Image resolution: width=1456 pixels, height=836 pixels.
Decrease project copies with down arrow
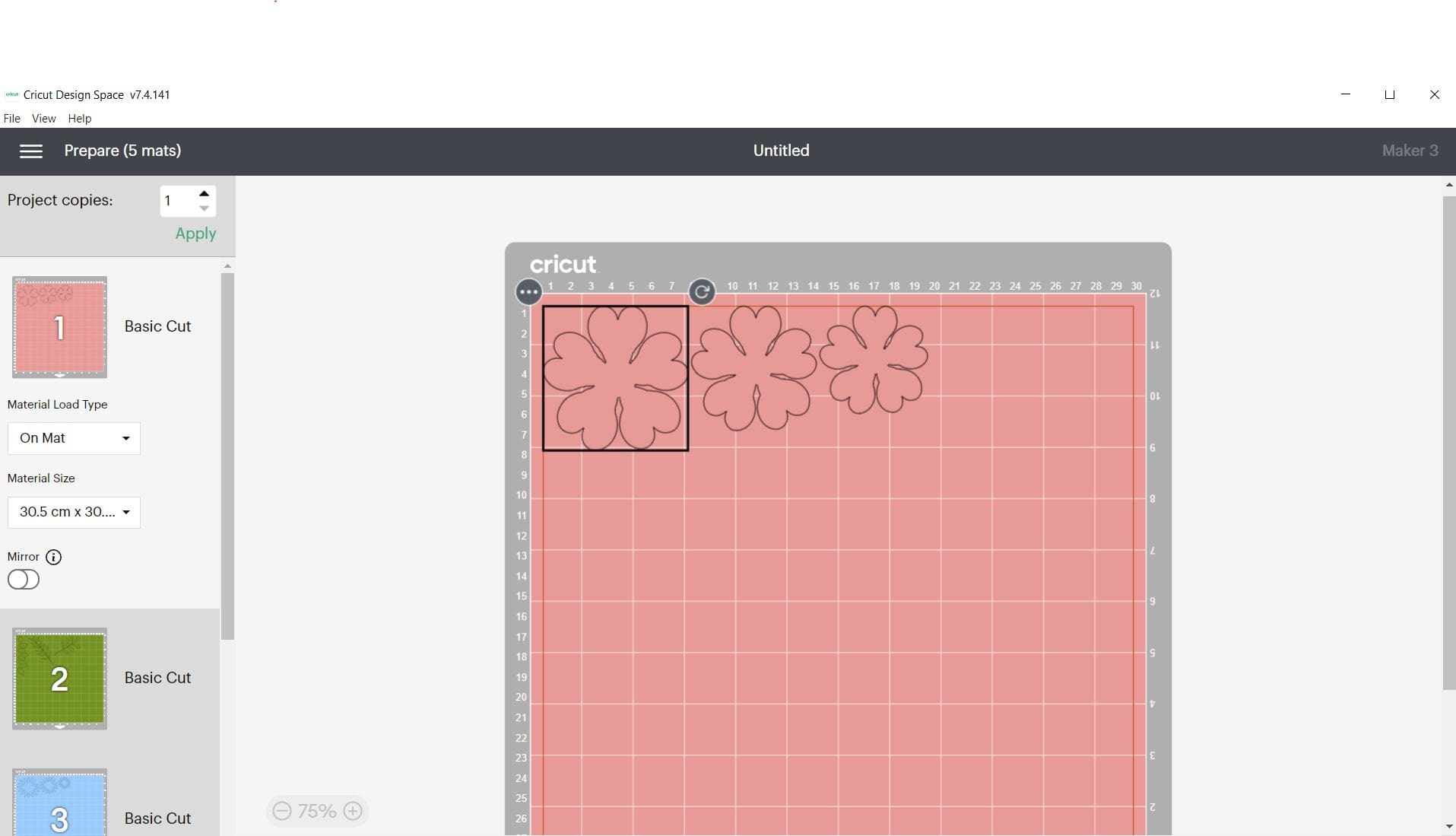(x=204, y=208)
